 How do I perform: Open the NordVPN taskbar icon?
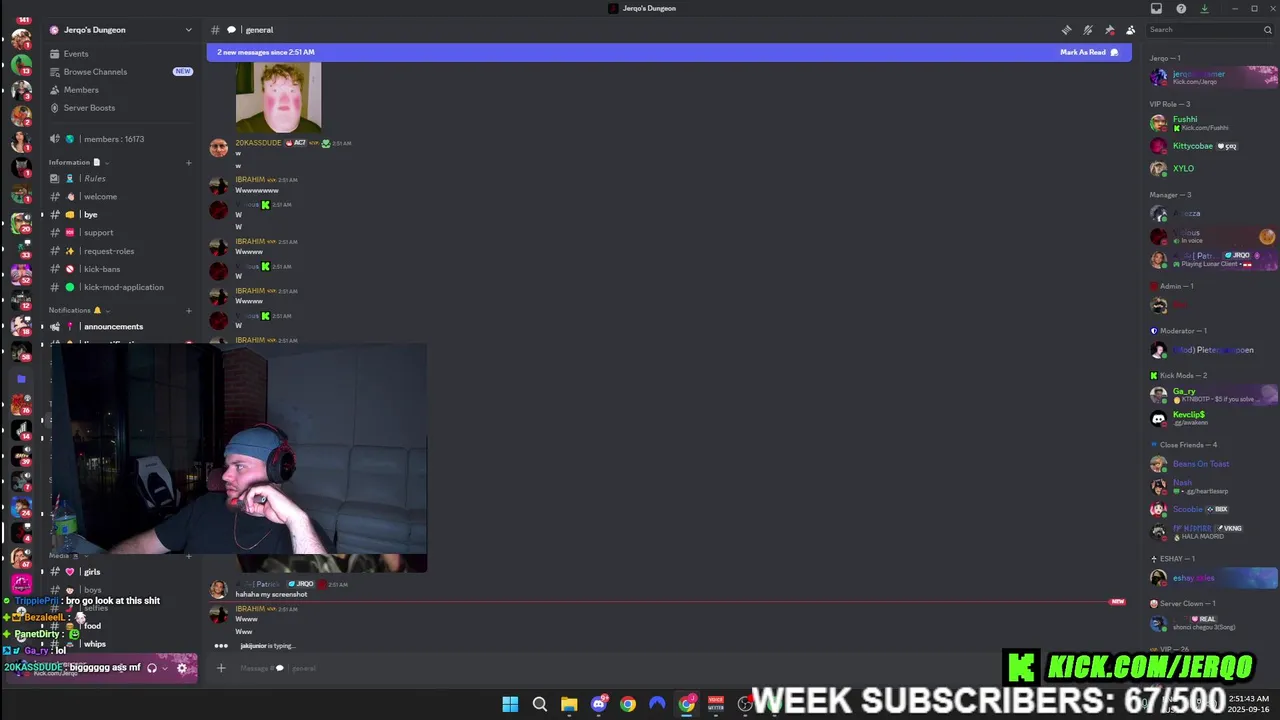coord(657,704)
